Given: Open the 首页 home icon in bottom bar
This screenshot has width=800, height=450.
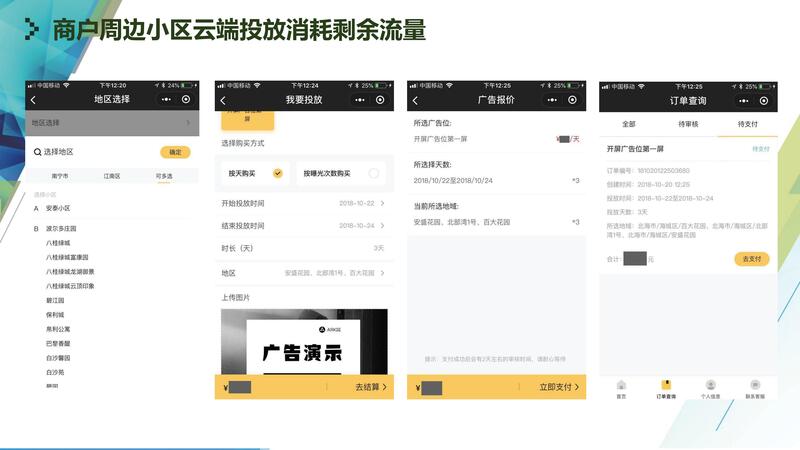Looking at the screenshot, I should [621, 388].
